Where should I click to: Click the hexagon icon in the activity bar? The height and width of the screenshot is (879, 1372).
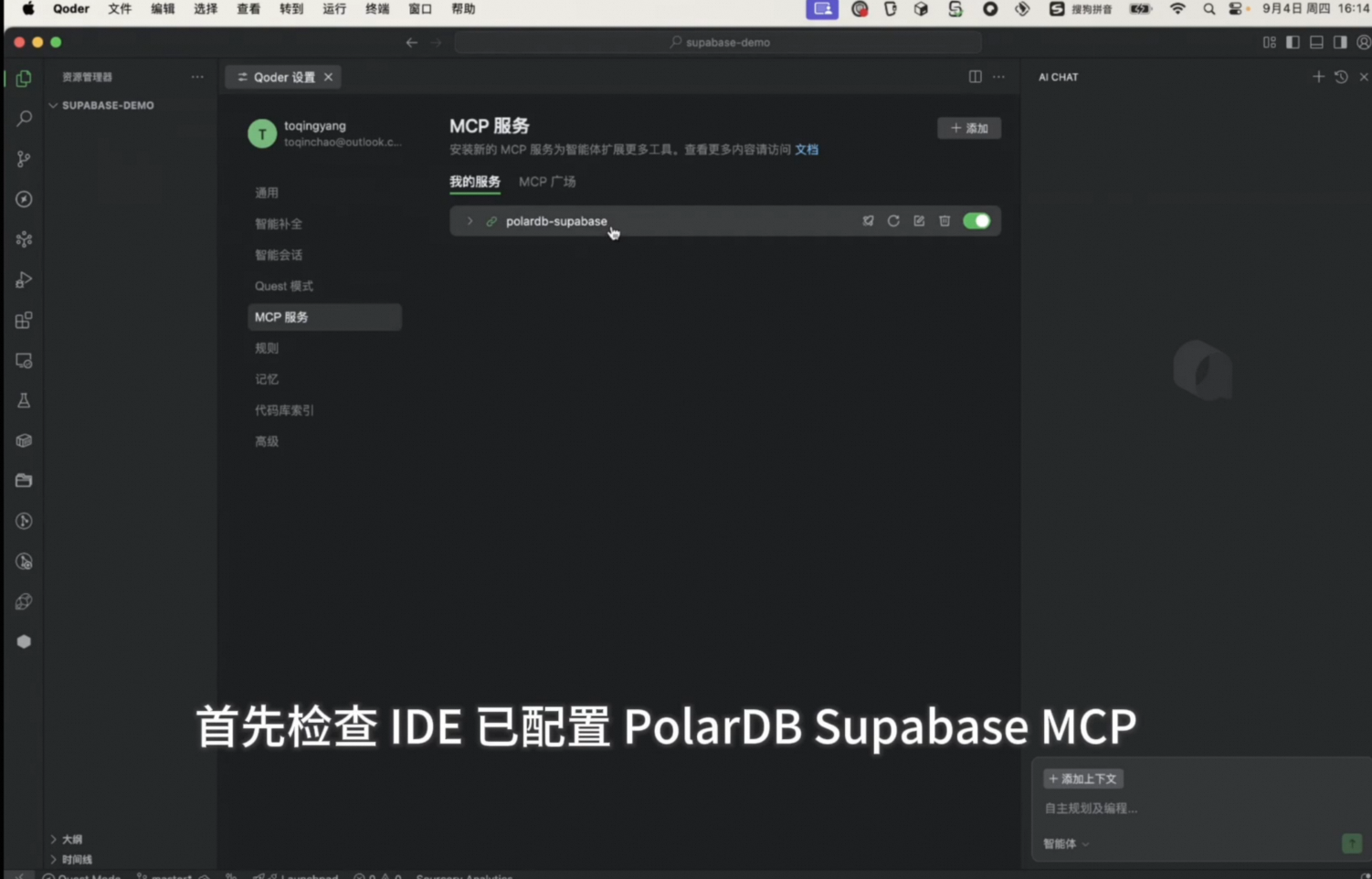click(24, 641)
